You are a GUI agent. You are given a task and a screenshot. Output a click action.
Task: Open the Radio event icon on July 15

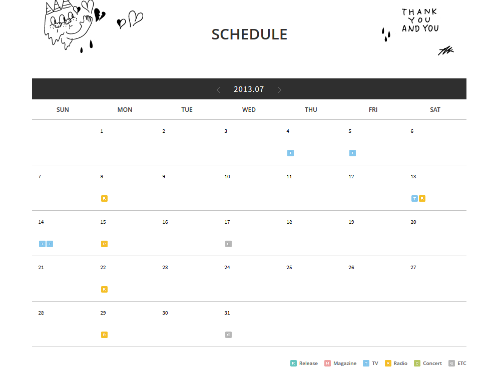[x=104, y=244]
